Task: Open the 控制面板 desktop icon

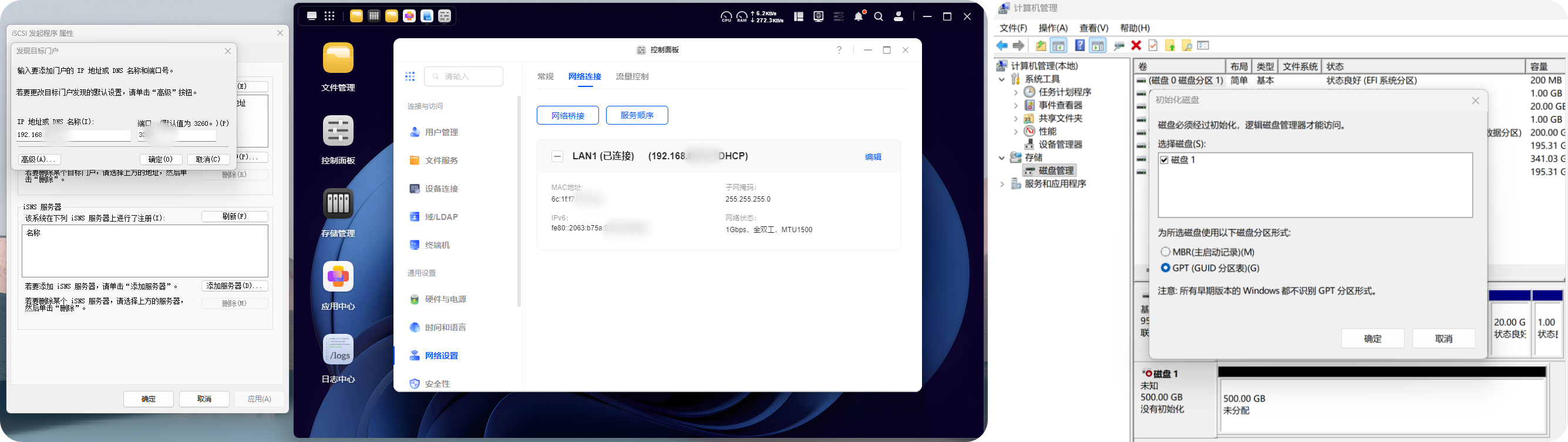Action: point(338,131)
